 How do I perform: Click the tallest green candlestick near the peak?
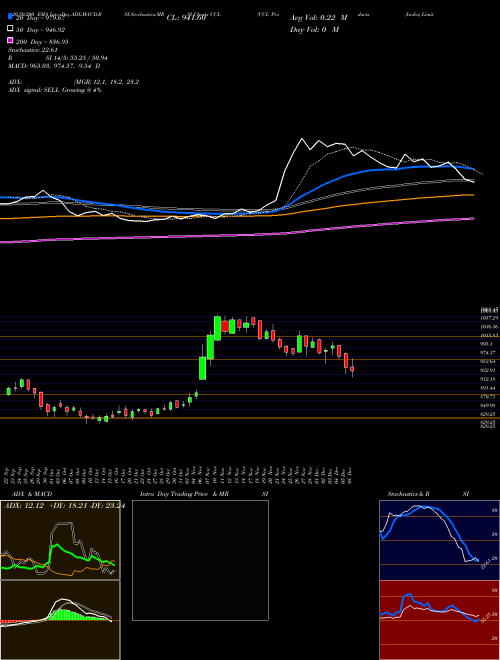pos(218,328)
